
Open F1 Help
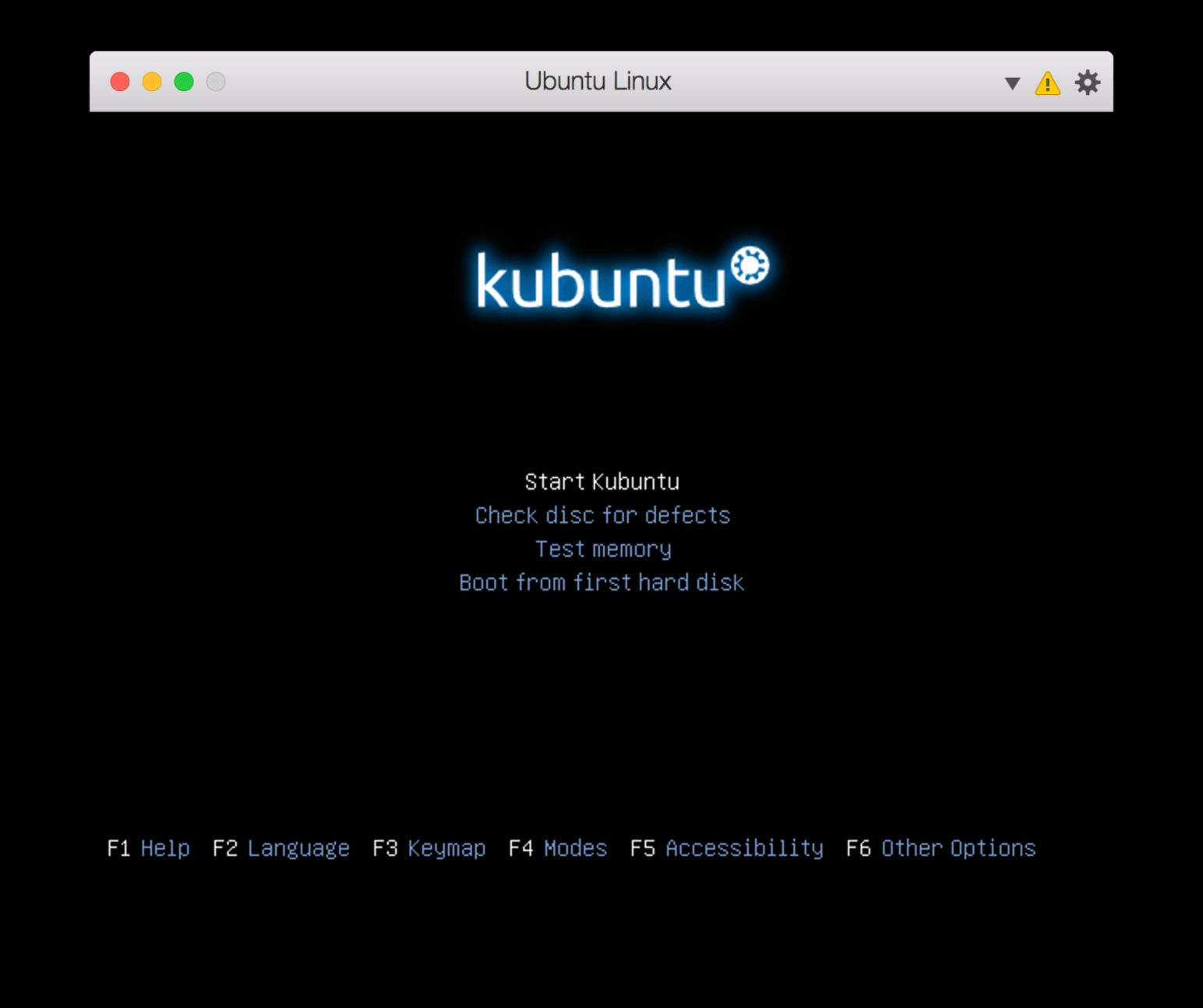[x=149, y=848]
